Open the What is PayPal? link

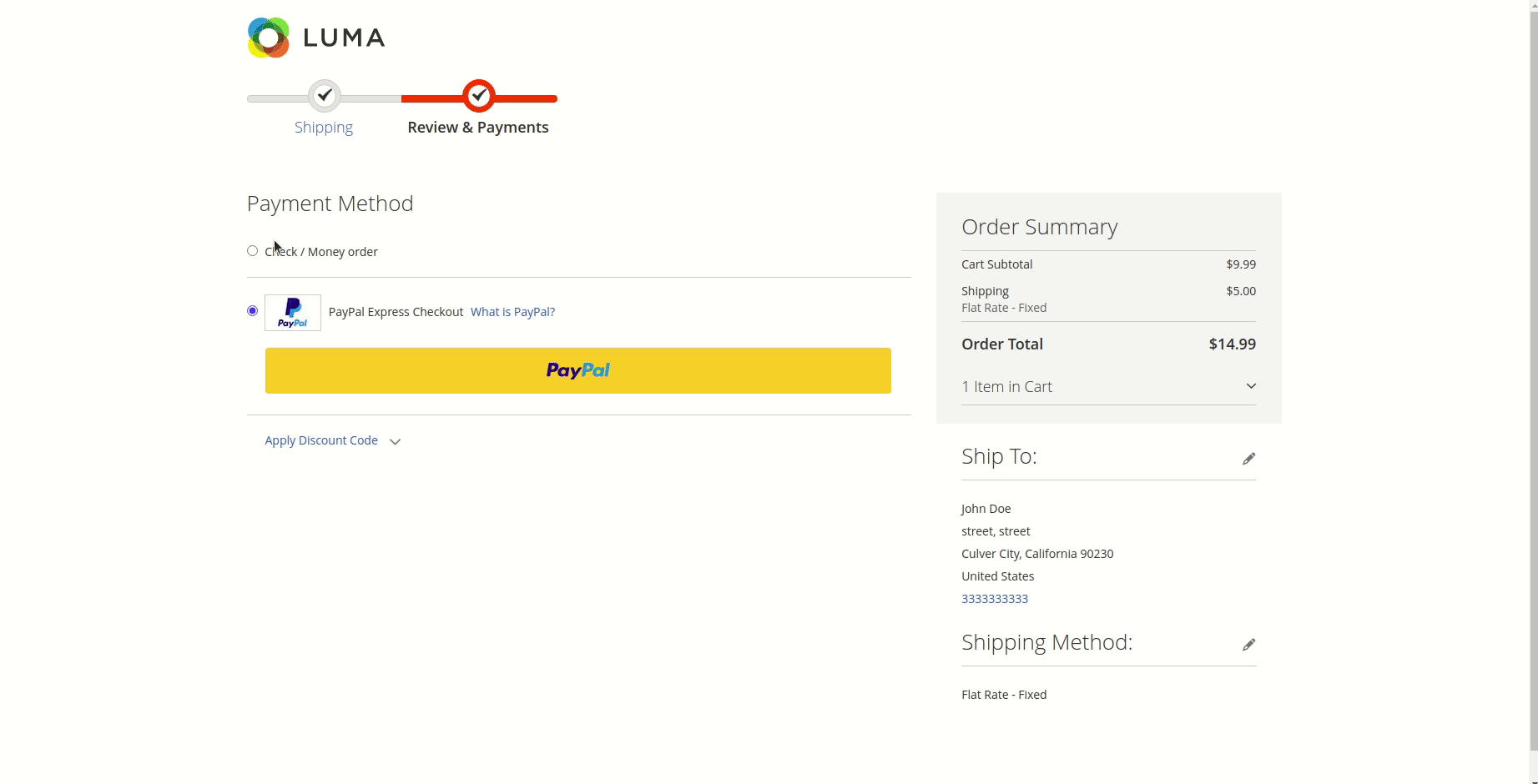(x=512, y=311)
